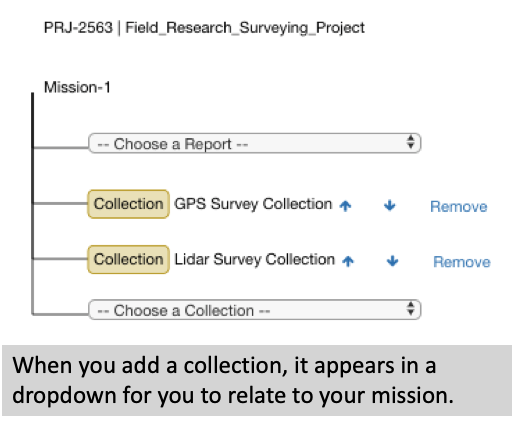
Task: Click up-down arrows of the Collection selector
Action: pyautogui.click(x=411, y=309)
